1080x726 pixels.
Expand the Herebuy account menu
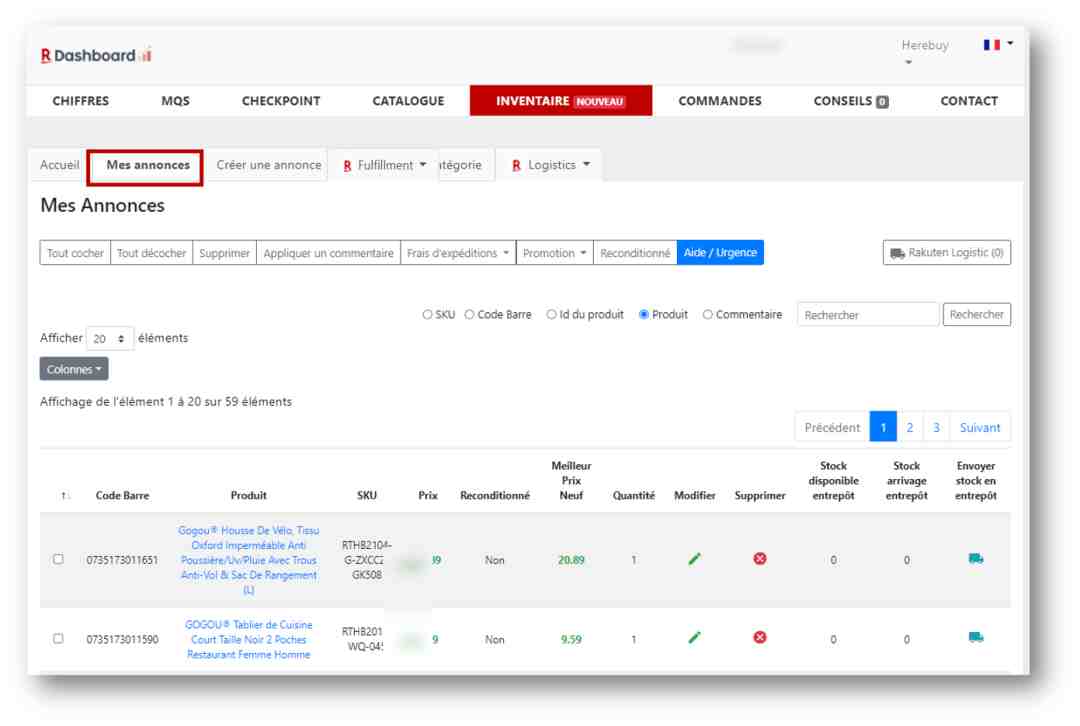coord(924,52)
